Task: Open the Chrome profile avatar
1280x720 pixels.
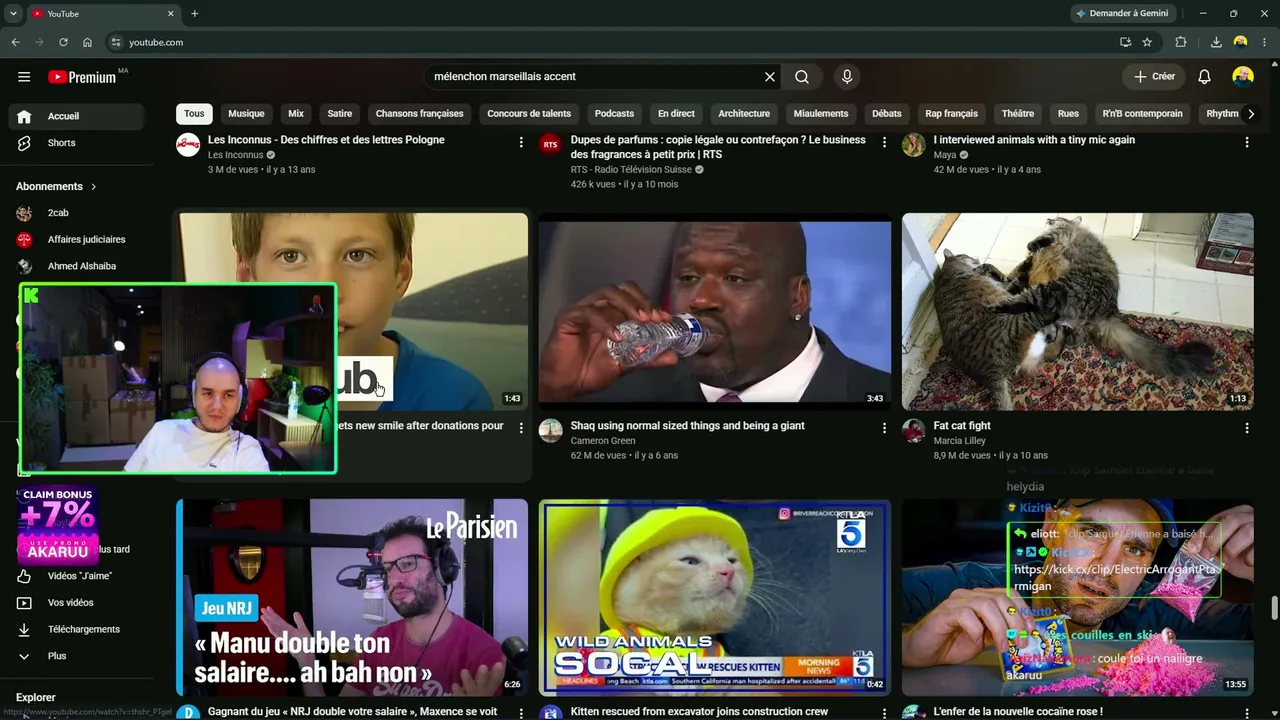Action: tap(1240, 42)
